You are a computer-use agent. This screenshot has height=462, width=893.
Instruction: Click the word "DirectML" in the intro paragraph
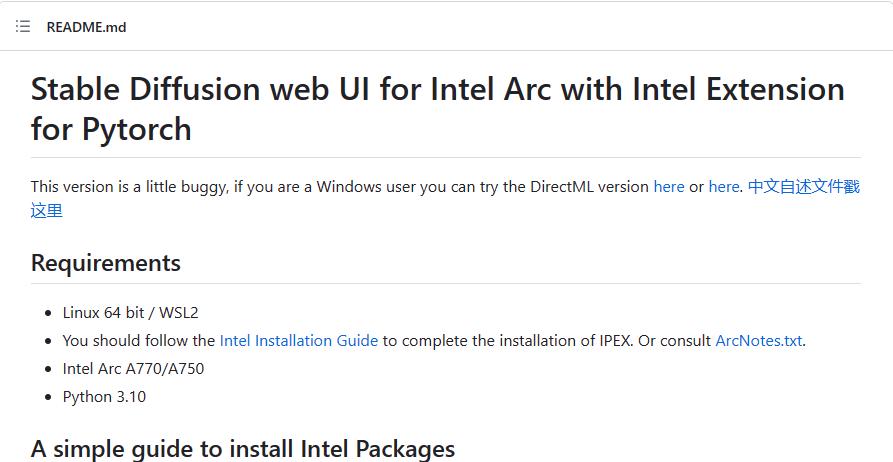click(562, 186)
